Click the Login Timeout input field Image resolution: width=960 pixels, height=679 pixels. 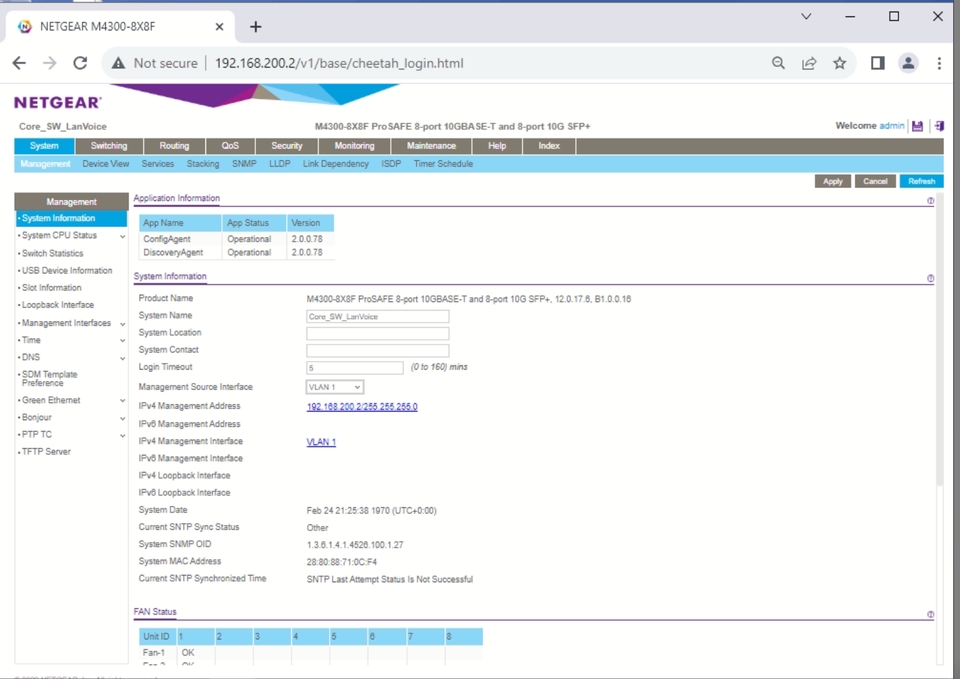354,368
